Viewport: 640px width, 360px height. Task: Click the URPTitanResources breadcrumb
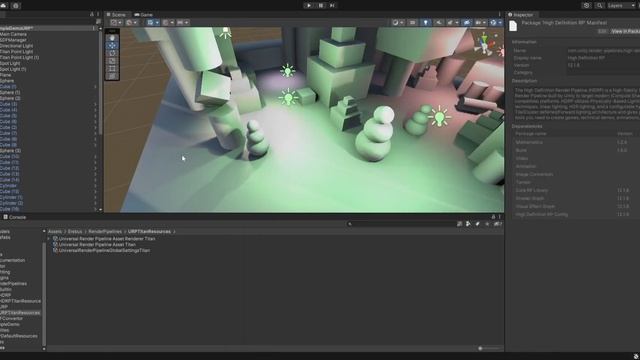coord(149,231)
